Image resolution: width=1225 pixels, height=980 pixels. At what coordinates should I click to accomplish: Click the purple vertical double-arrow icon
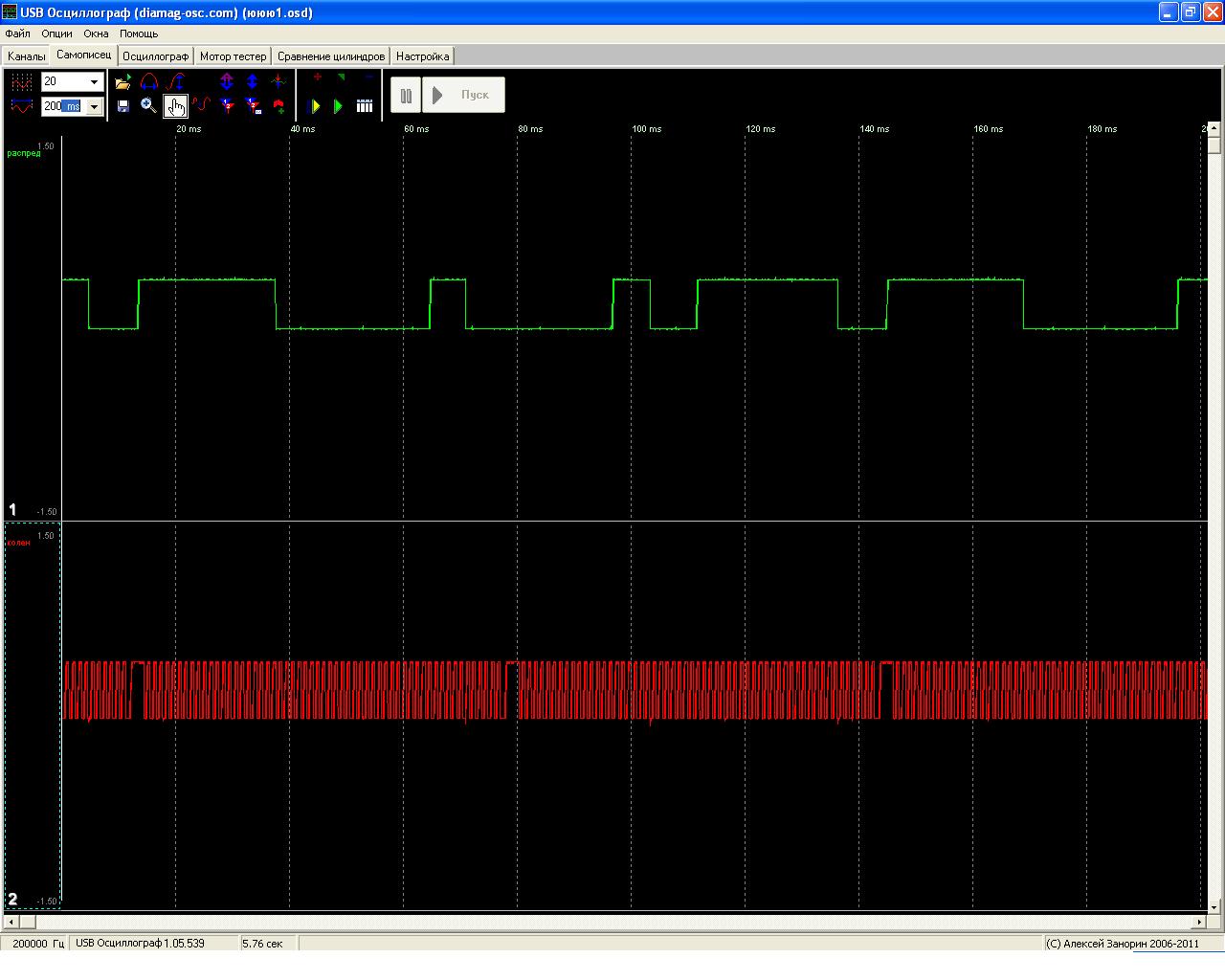pos(227,82)
